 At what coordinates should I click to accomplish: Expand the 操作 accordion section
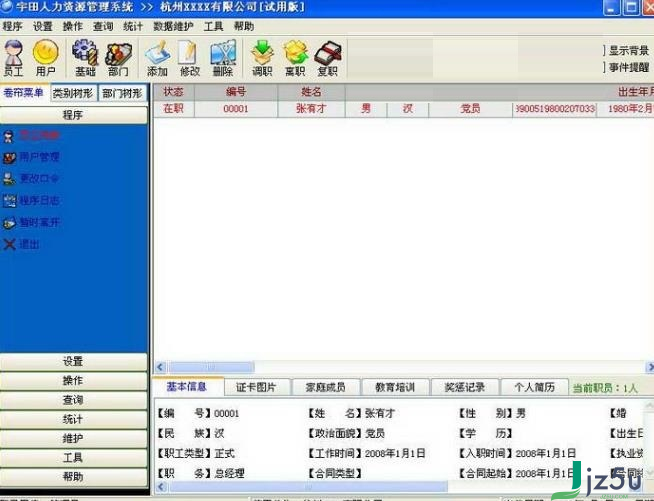click(73, 381)
